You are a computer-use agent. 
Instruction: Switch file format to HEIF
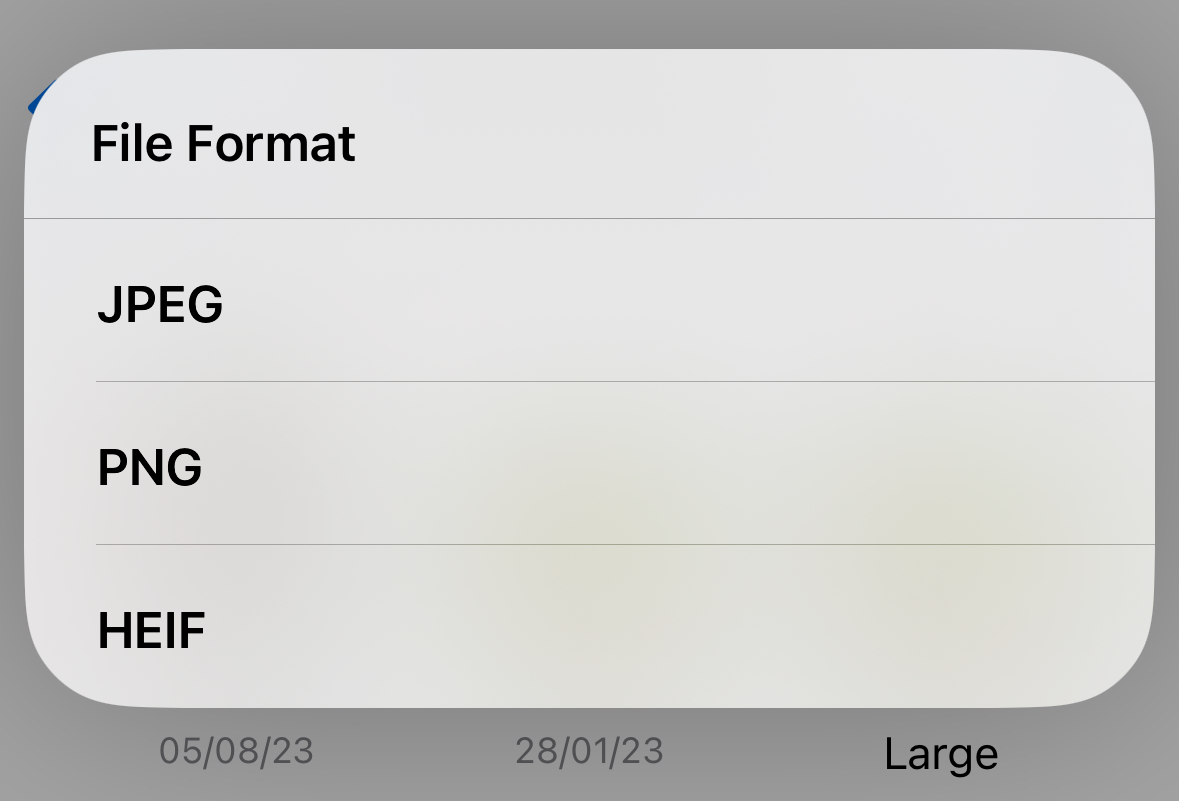590,626
